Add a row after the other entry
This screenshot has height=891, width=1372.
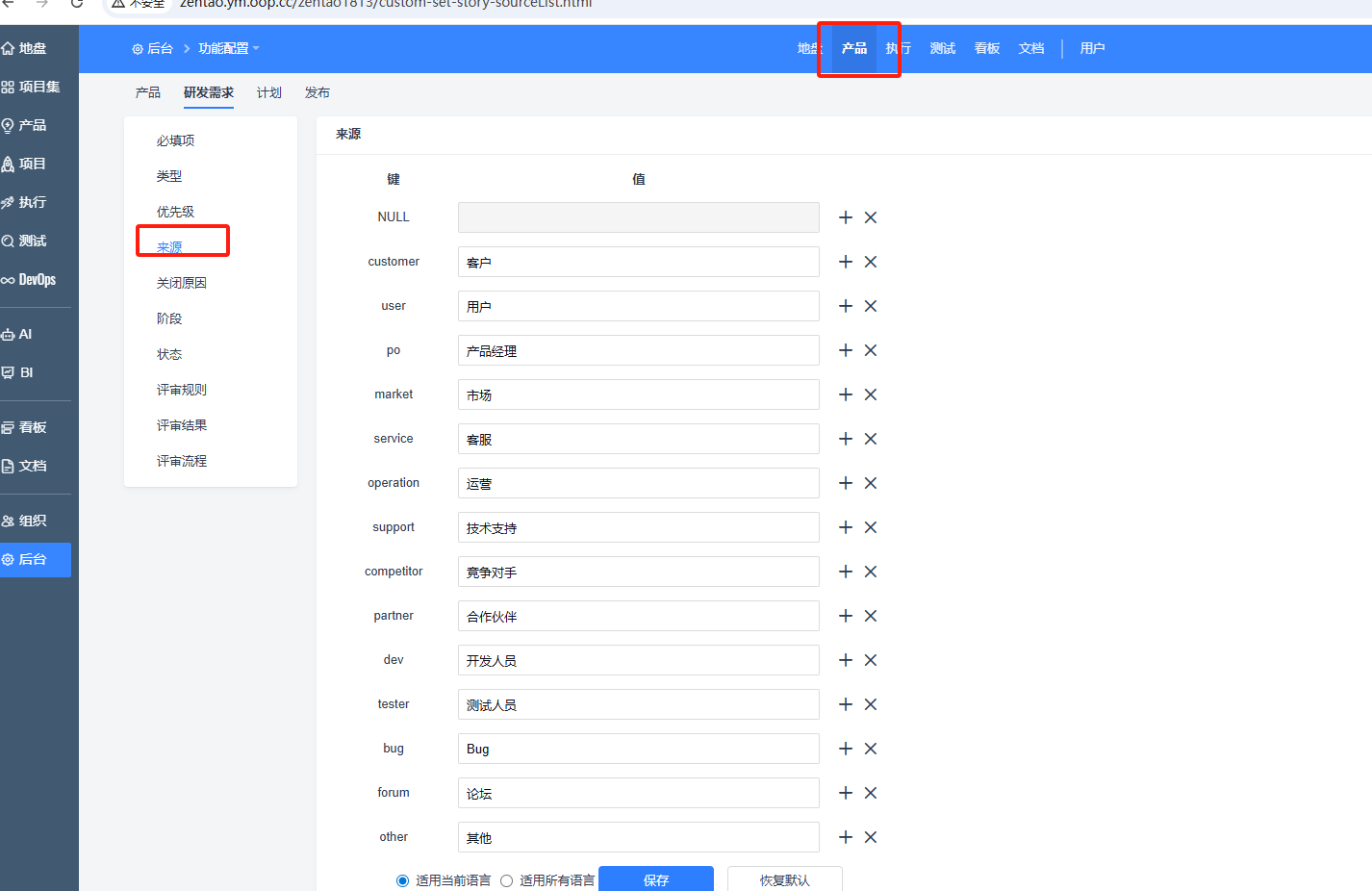click(x=846, y=837)
